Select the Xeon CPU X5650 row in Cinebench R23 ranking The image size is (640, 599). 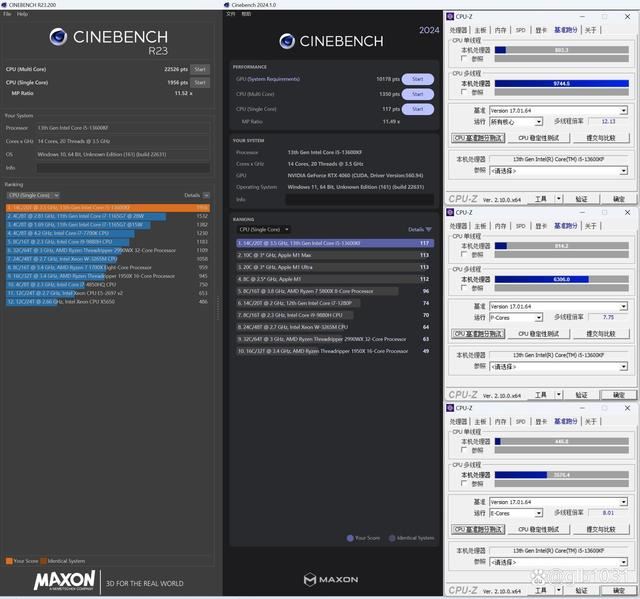tap(108, 302)
